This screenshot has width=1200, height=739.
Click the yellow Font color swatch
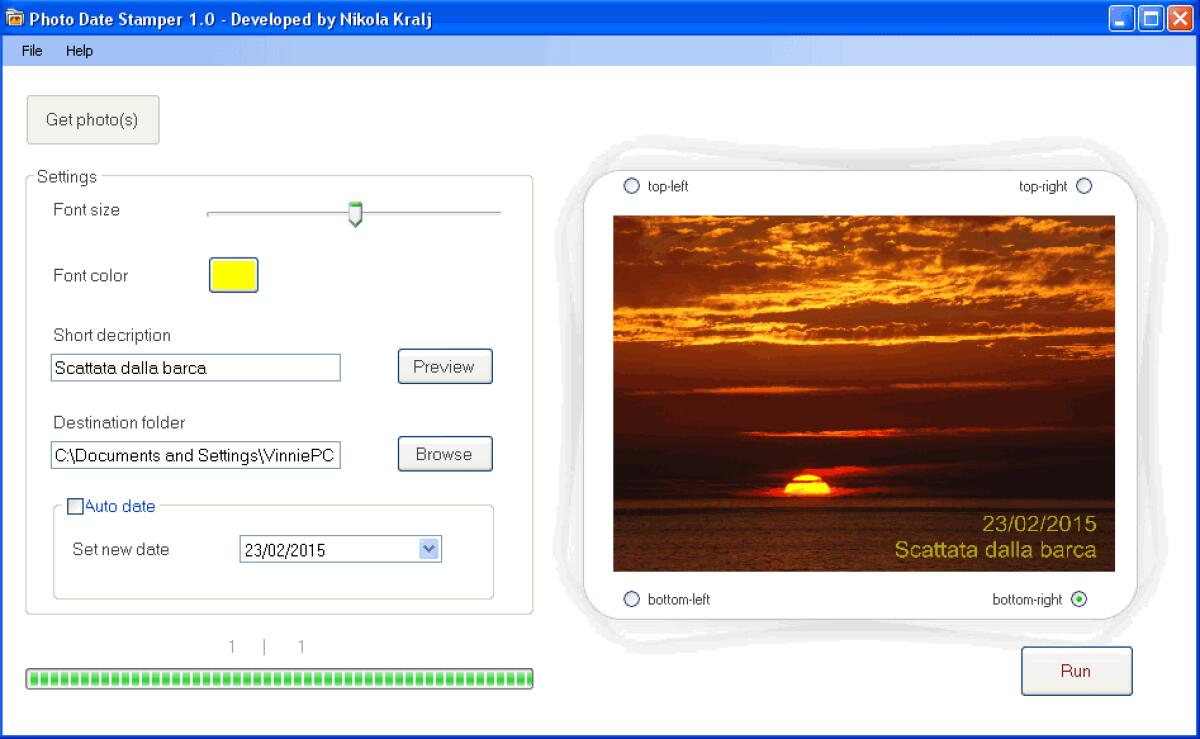click(x=232, y=274)
